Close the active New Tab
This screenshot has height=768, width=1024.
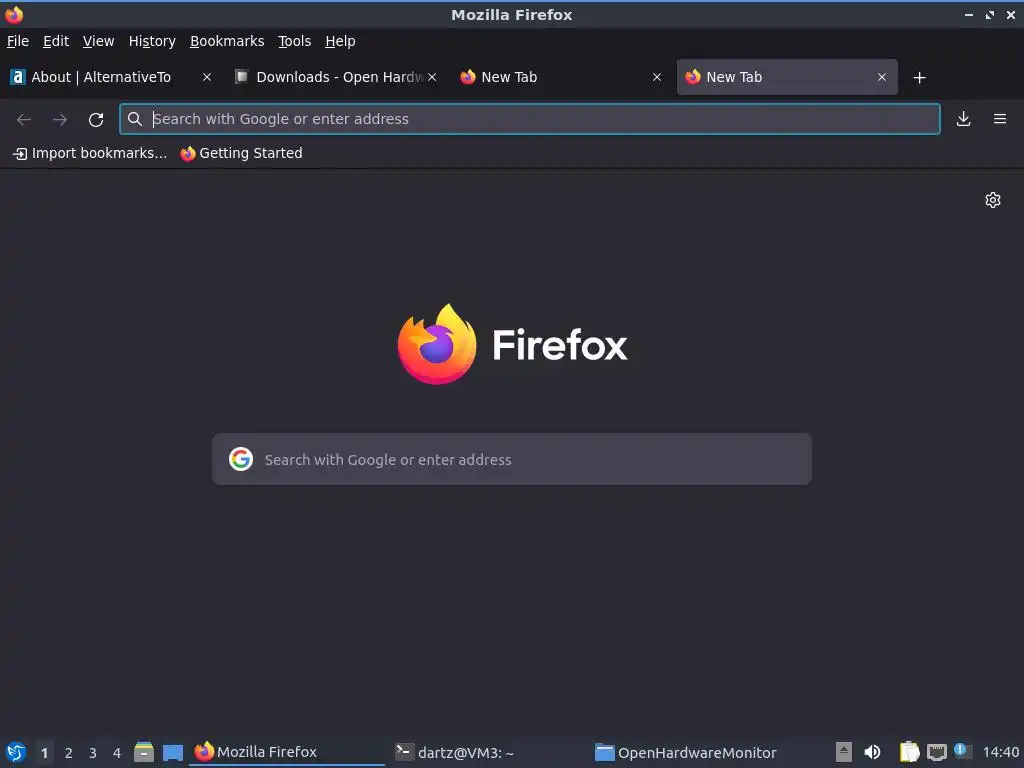coord(882,77)
